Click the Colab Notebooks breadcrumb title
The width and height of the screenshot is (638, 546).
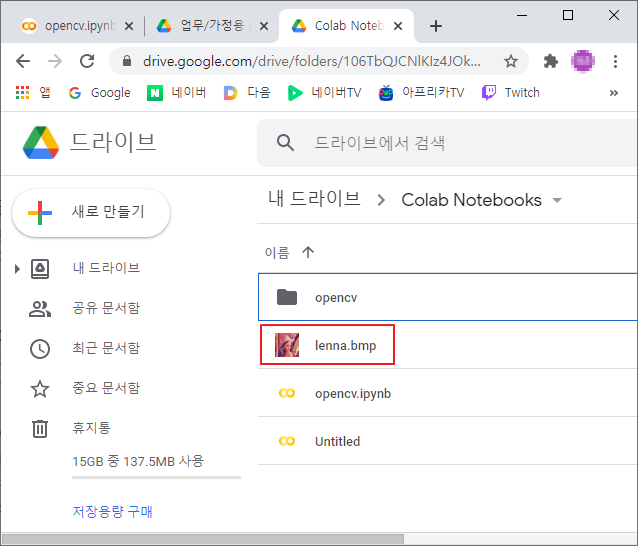pos(471,200)
